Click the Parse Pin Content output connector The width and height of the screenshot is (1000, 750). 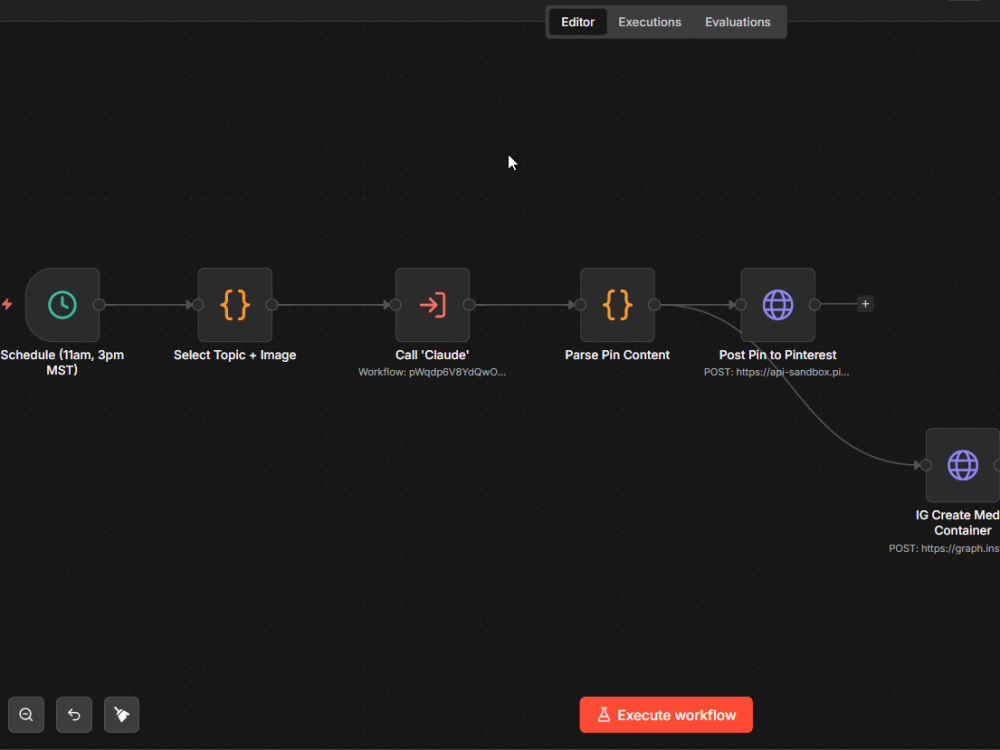click(x=654, y=305)
